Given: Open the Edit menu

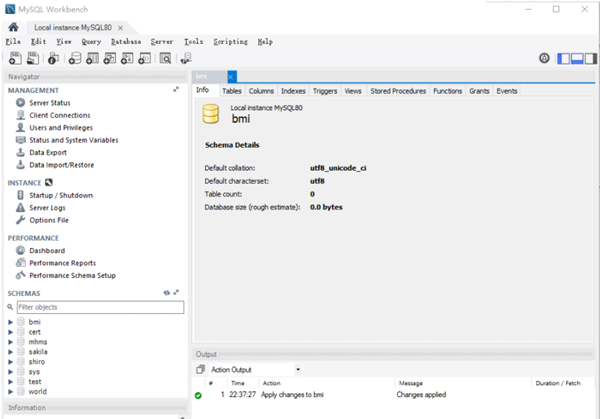Looking at the screenshot, I should click(38, 42).
